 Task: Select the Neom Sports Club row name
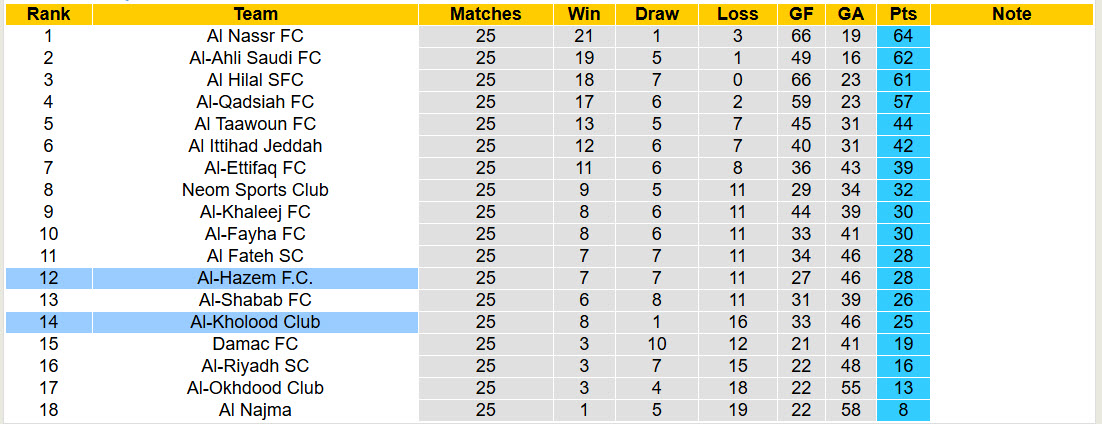[x=255, y=190]
